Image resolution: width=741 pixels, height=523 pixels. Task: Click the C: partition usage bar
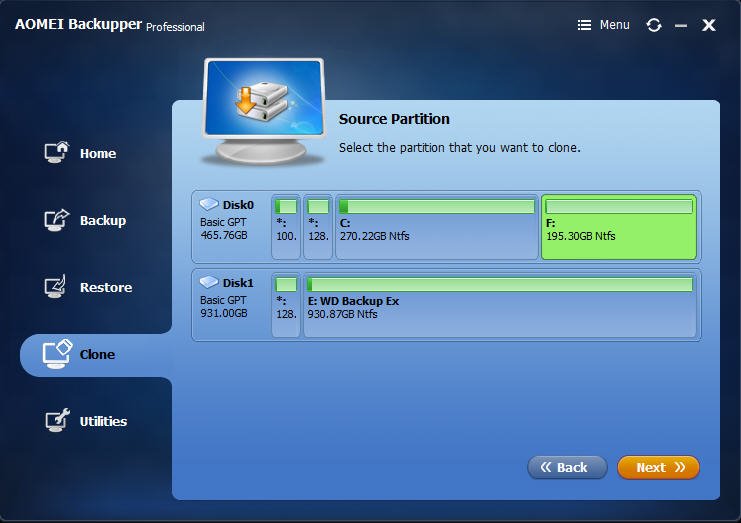coord(437,206)
